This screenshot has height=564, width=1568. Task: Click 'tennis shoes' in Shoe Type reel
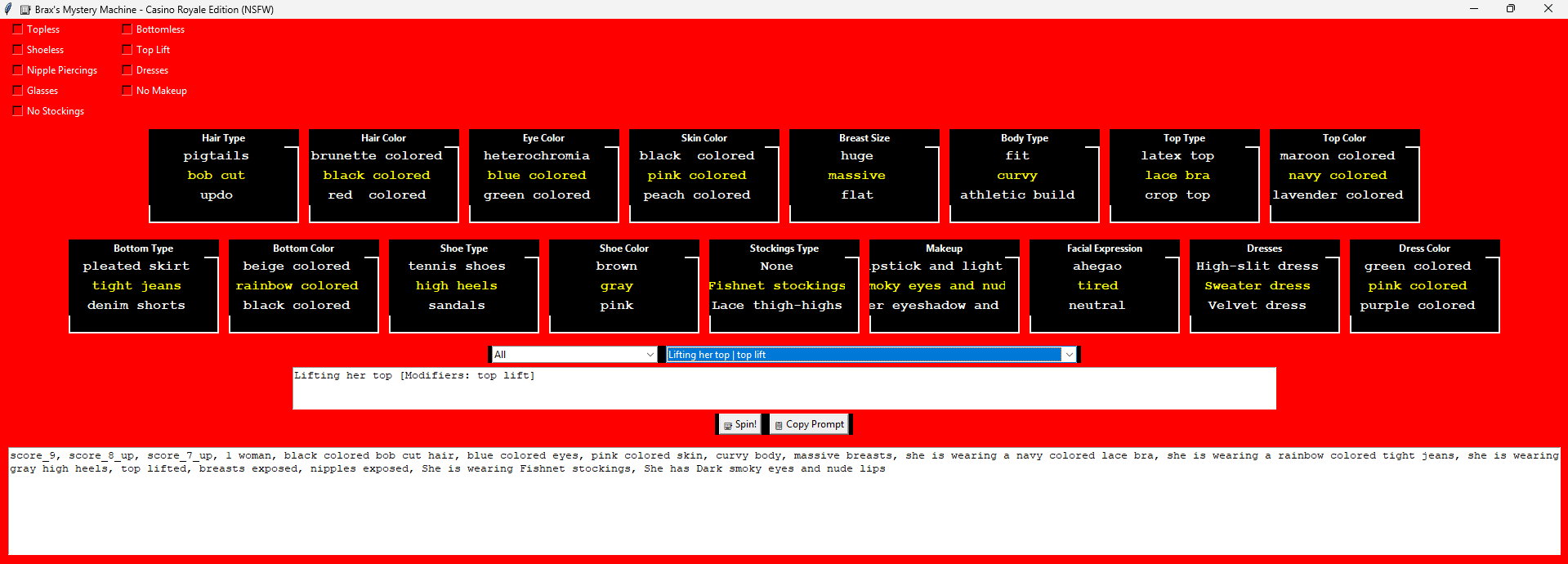(x=456, y=266)
